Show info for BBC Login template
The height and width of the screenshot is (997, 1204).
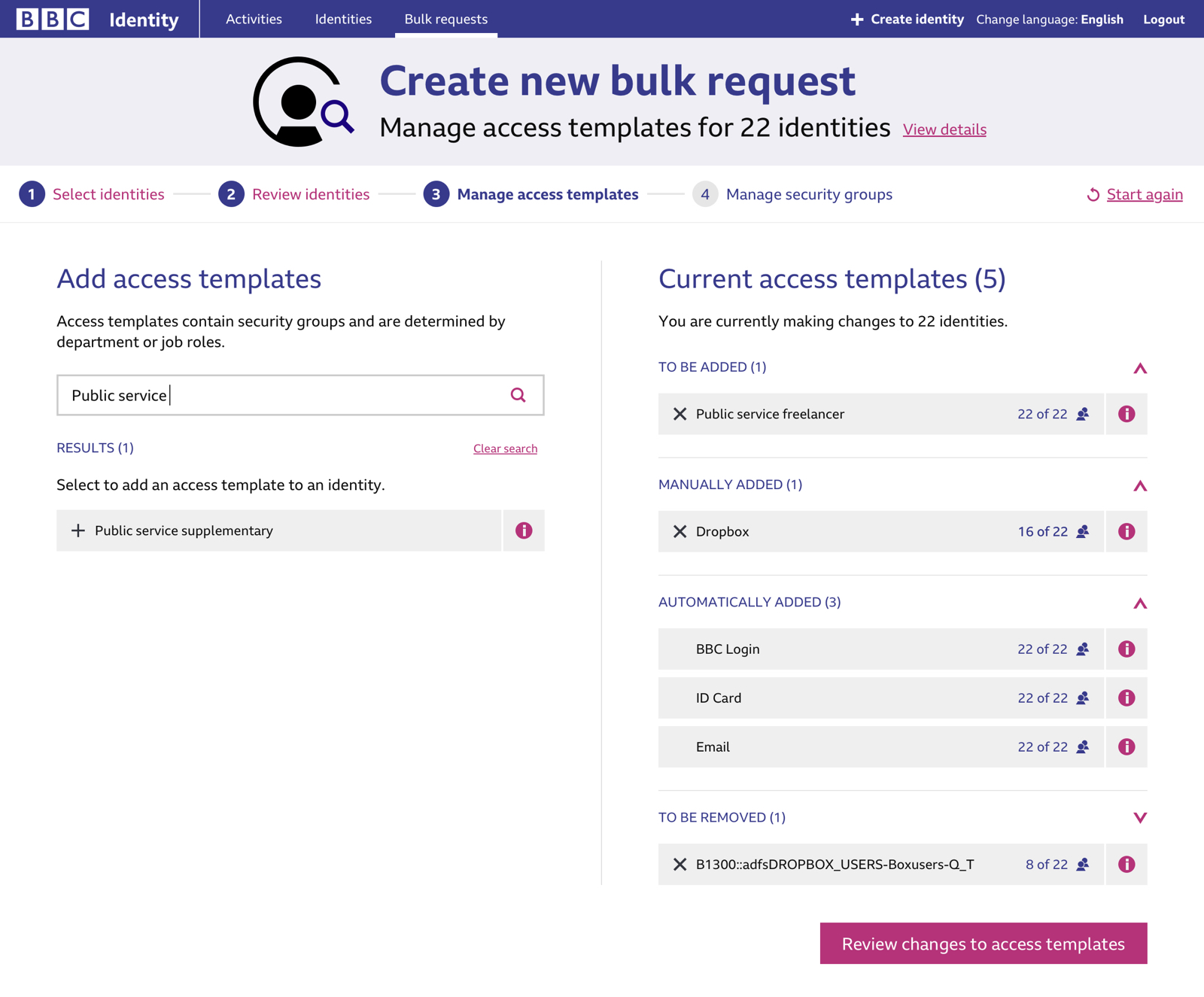point(1126,649)
